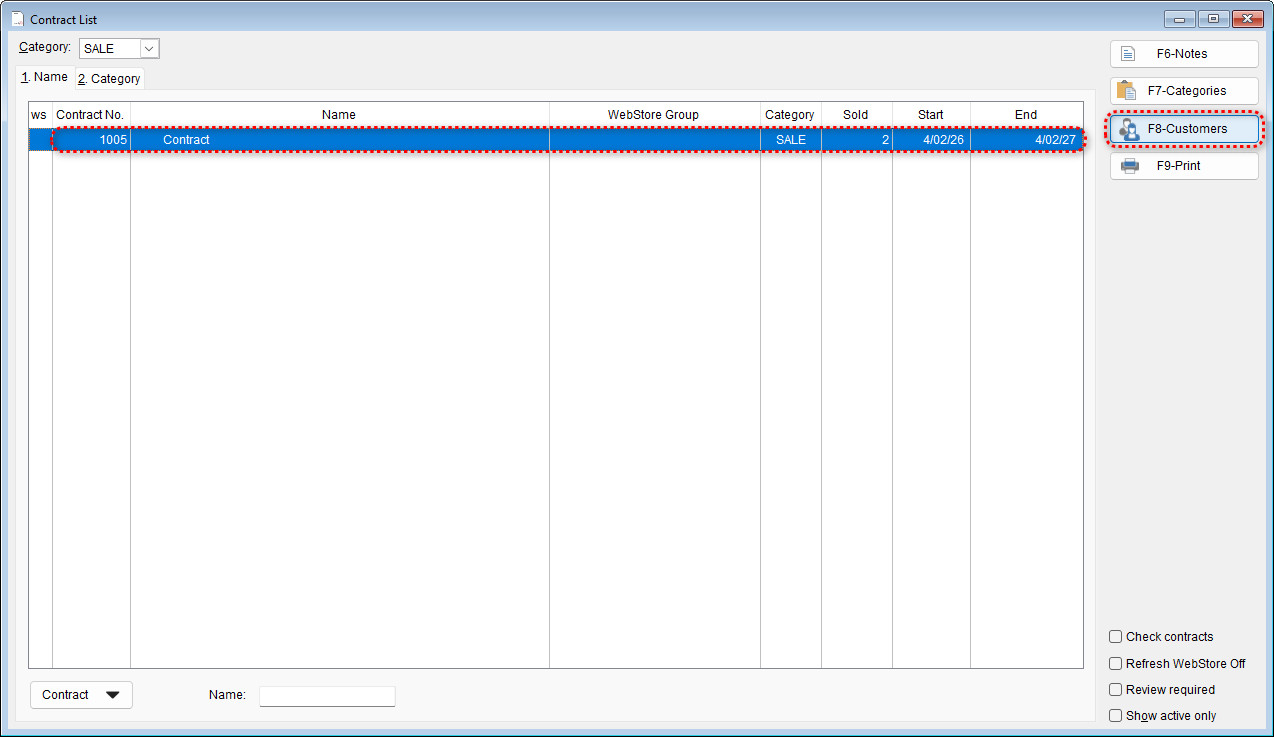The image size is (1274, 737).
Task: Click the End date column header
Action: tap(1026, 115)
